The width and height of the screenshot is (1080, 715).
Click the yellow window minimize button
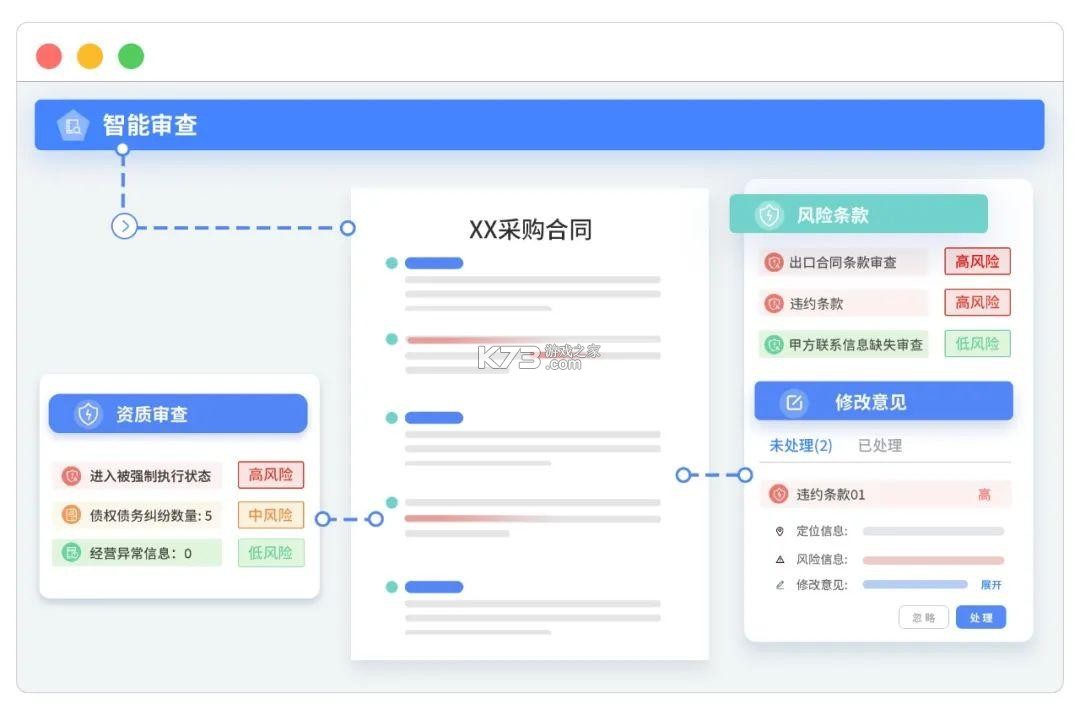pyautogui.click(x=90, y=56)
